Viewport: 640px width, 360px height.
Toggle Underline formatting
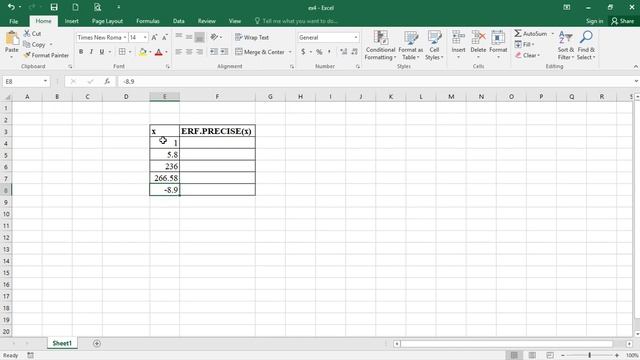click(102, 52)
